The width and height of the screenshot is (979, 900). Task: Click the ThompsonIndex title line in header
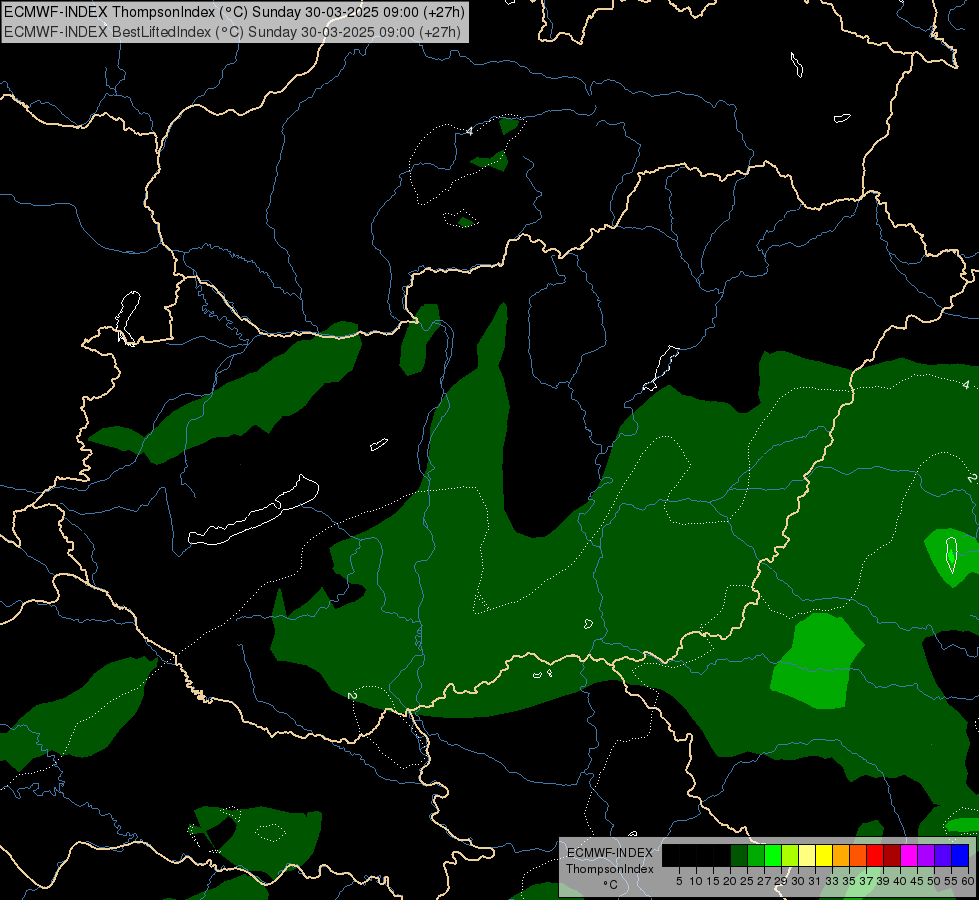click(234, 12)
